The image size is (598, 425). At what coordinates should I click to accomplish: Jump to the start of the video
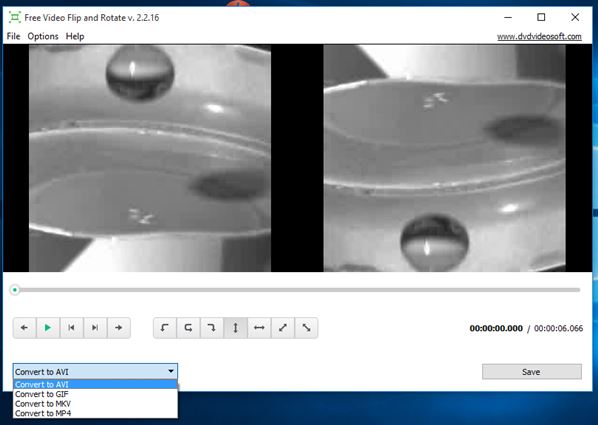pos(71,328)
